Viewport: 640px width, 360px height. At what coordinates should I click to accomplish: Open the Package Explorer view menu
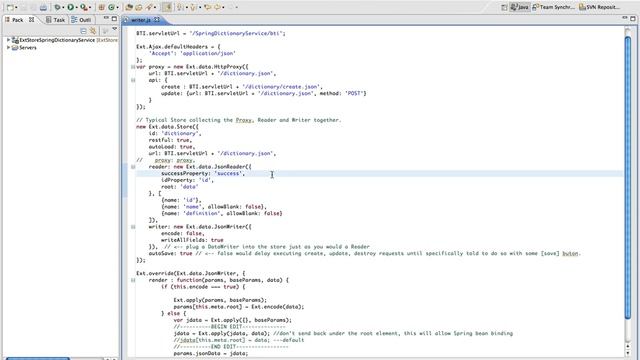click(x=115, y=29)
